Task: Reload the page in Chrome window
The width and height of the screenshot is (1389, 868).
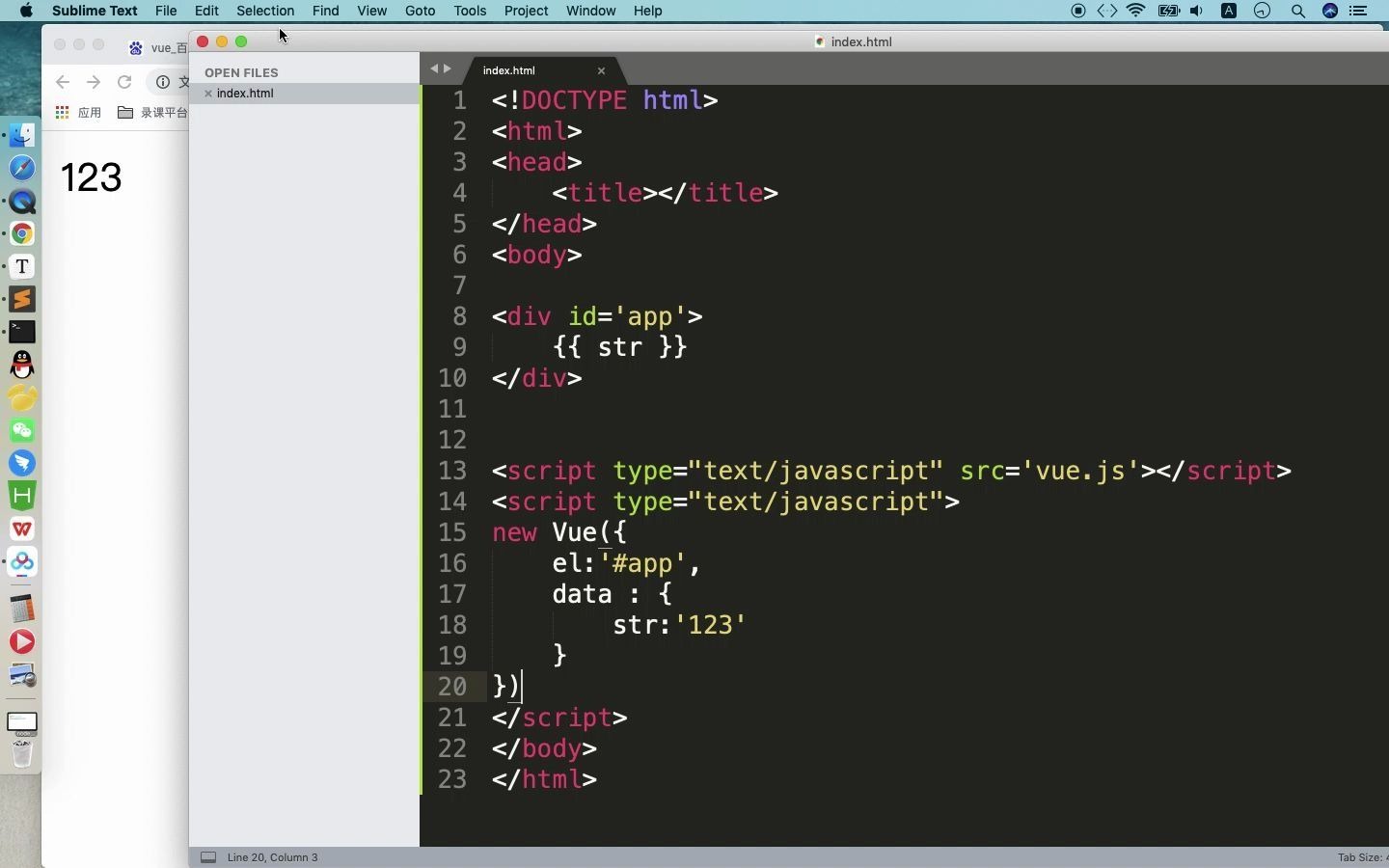Action: tap(124, 82)
